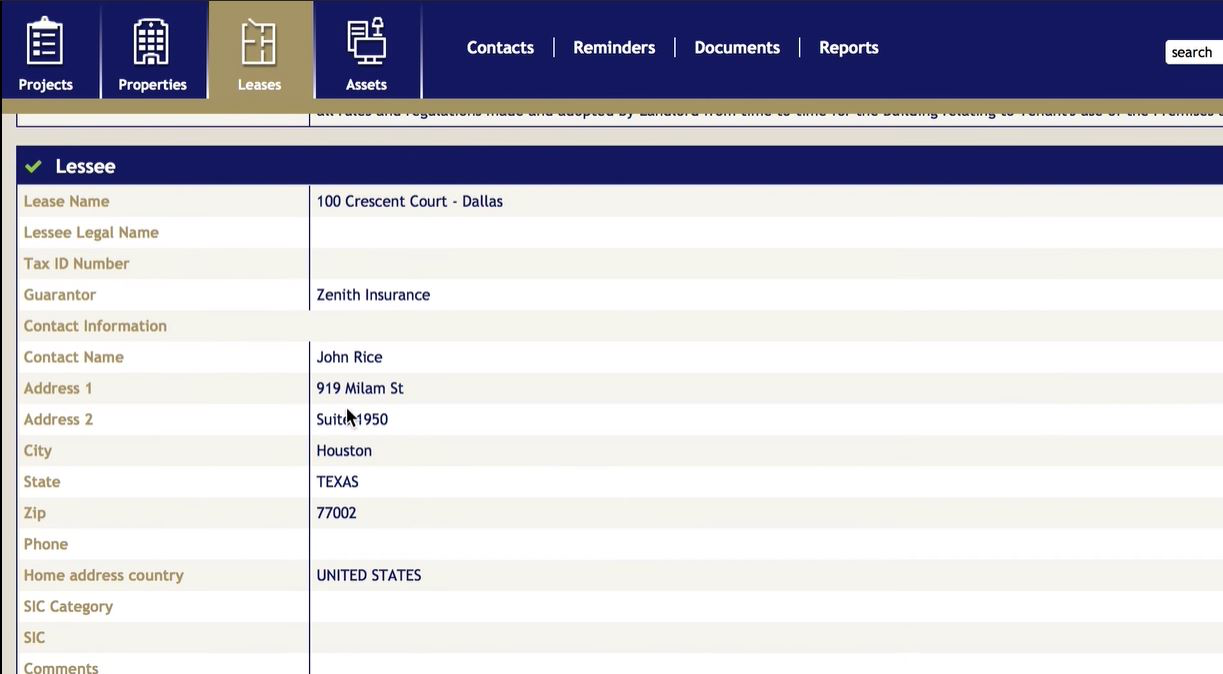
Task: Click the Address 2 label
Action: click(x=58, y=420)
